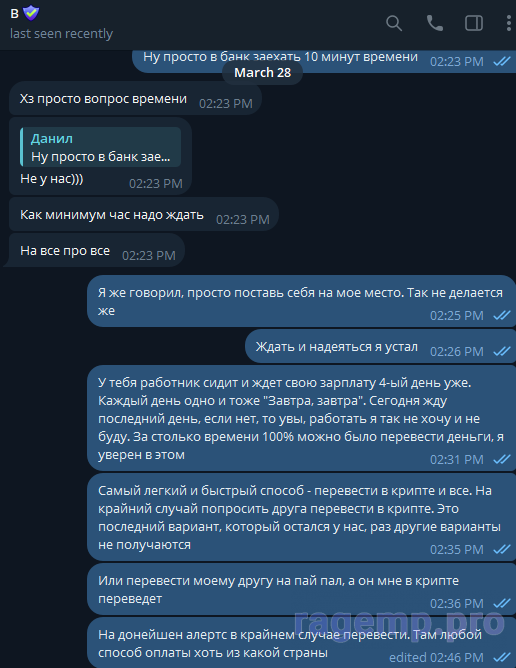The width and height of the screenshot is (516, 668).
Task: Click the read checkmarks on the 02:25 PM message
Action: coord(502,315)
